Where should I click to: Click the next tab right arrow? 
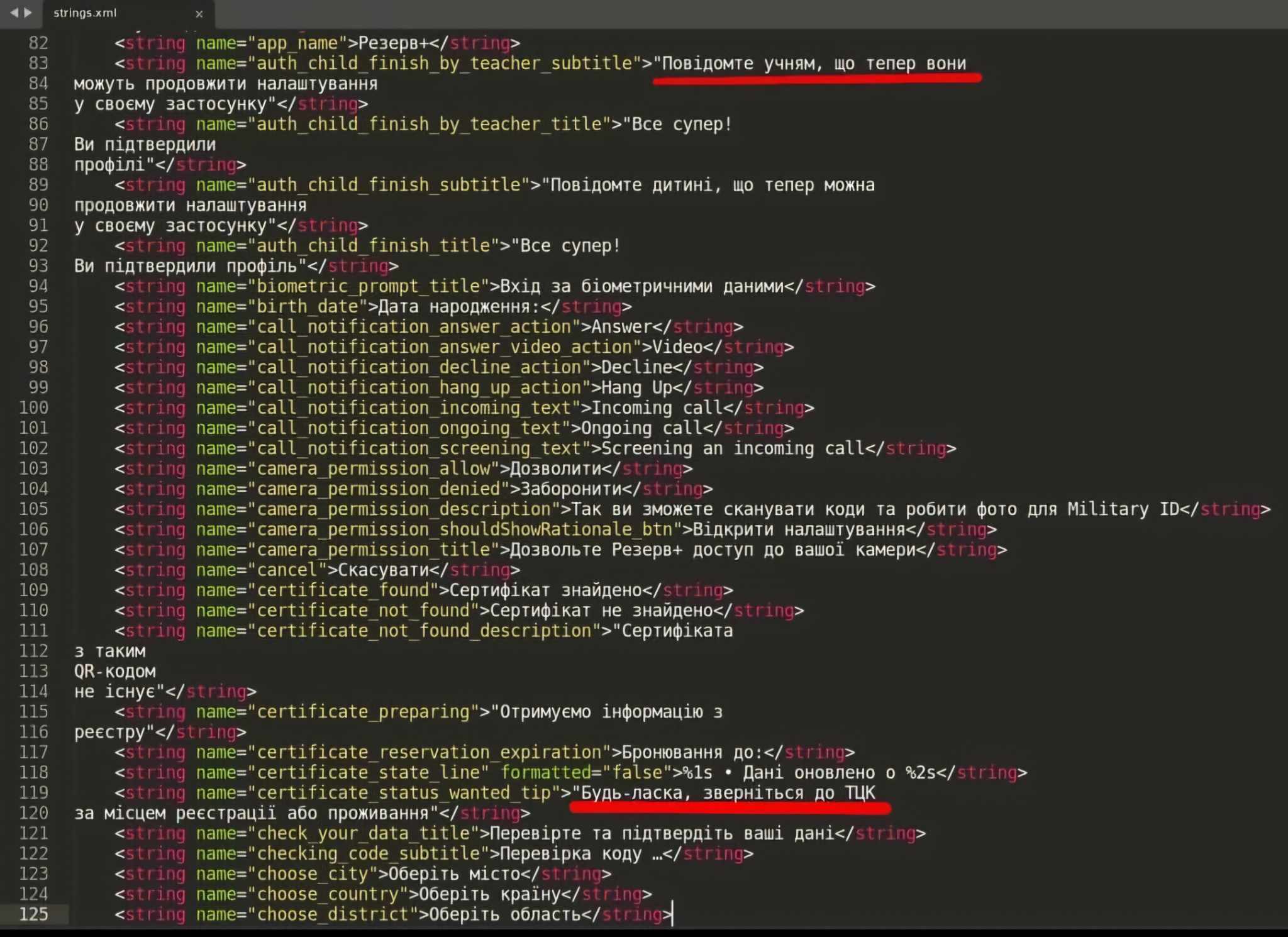pos(28,13)
